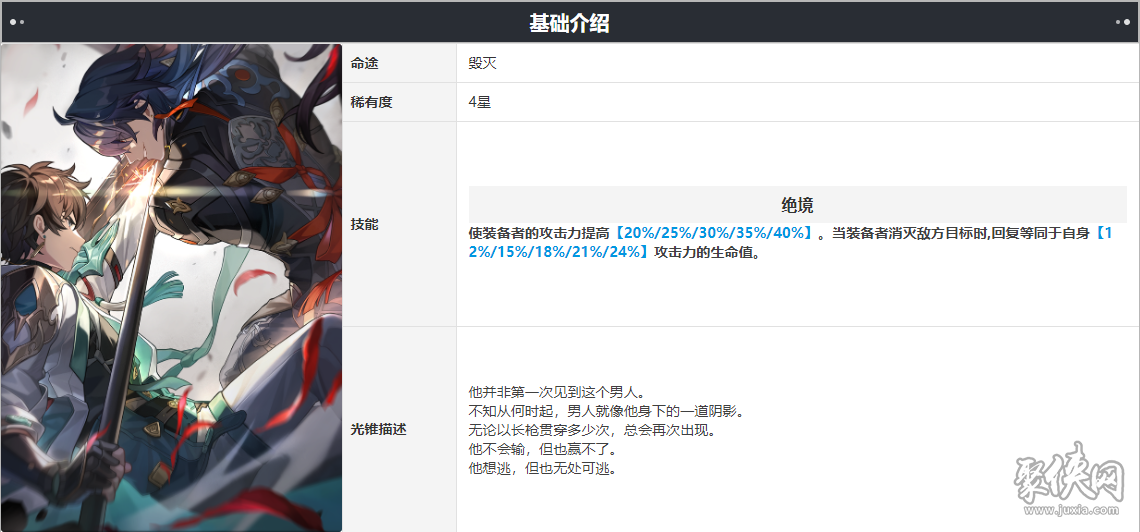Click the 基础介绍 header title
This screenshot has width=1140, height=532.
pyautogui.click(x=569, y=23)
